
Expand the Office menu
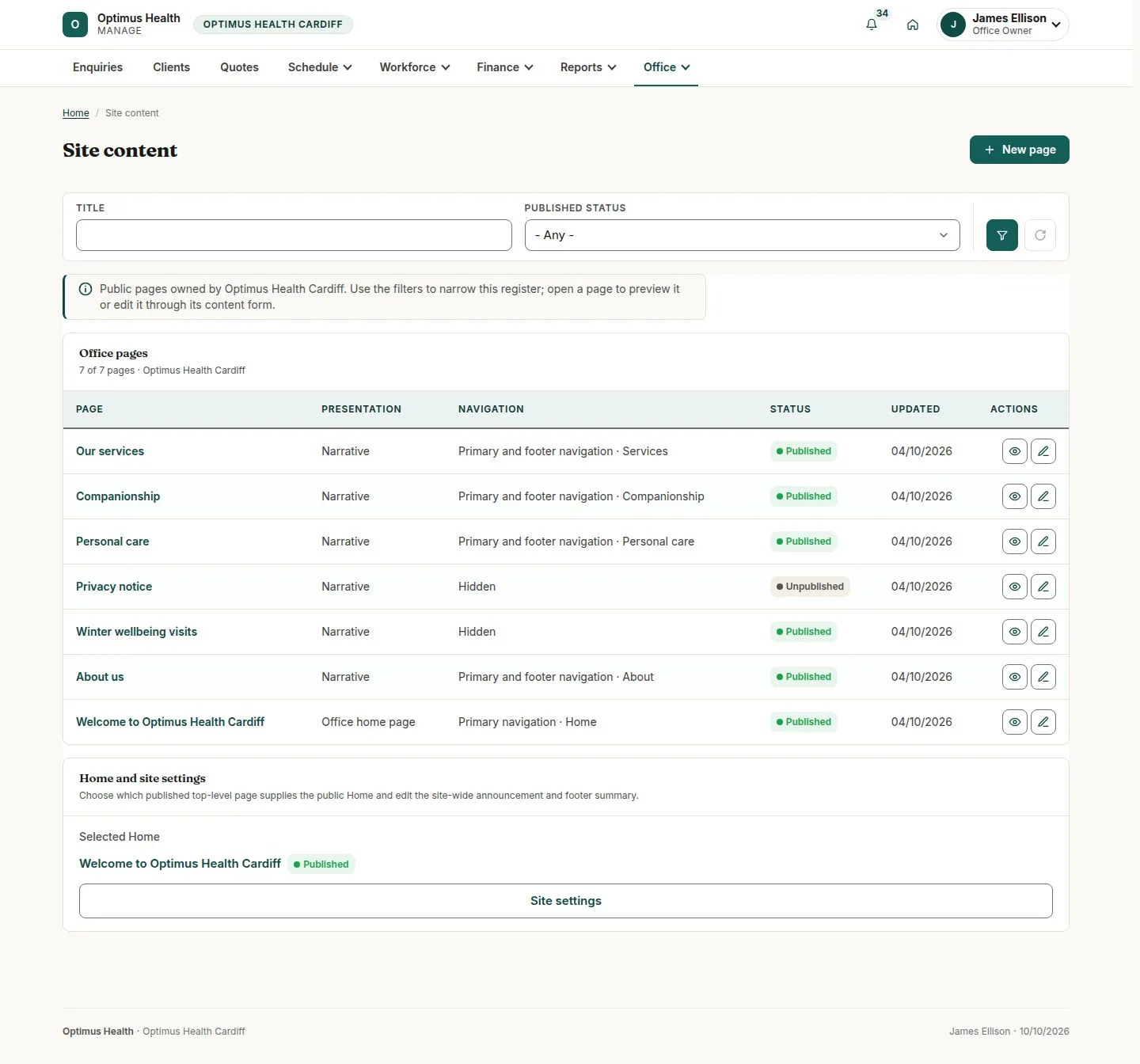click(667, 67)
